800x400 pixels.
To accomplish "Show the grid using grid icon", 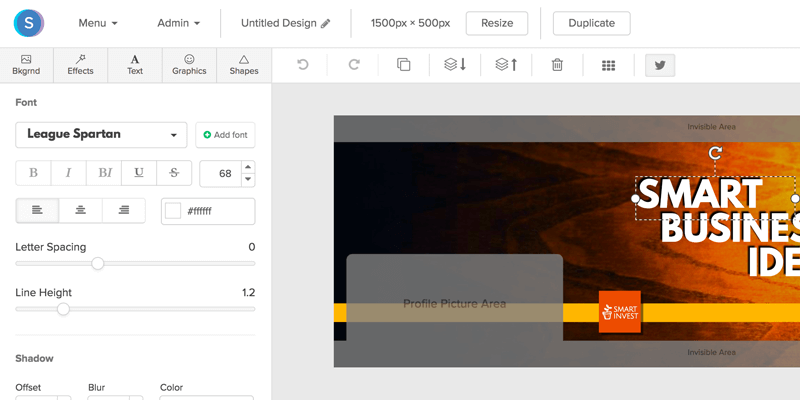I will pos(608,65).
